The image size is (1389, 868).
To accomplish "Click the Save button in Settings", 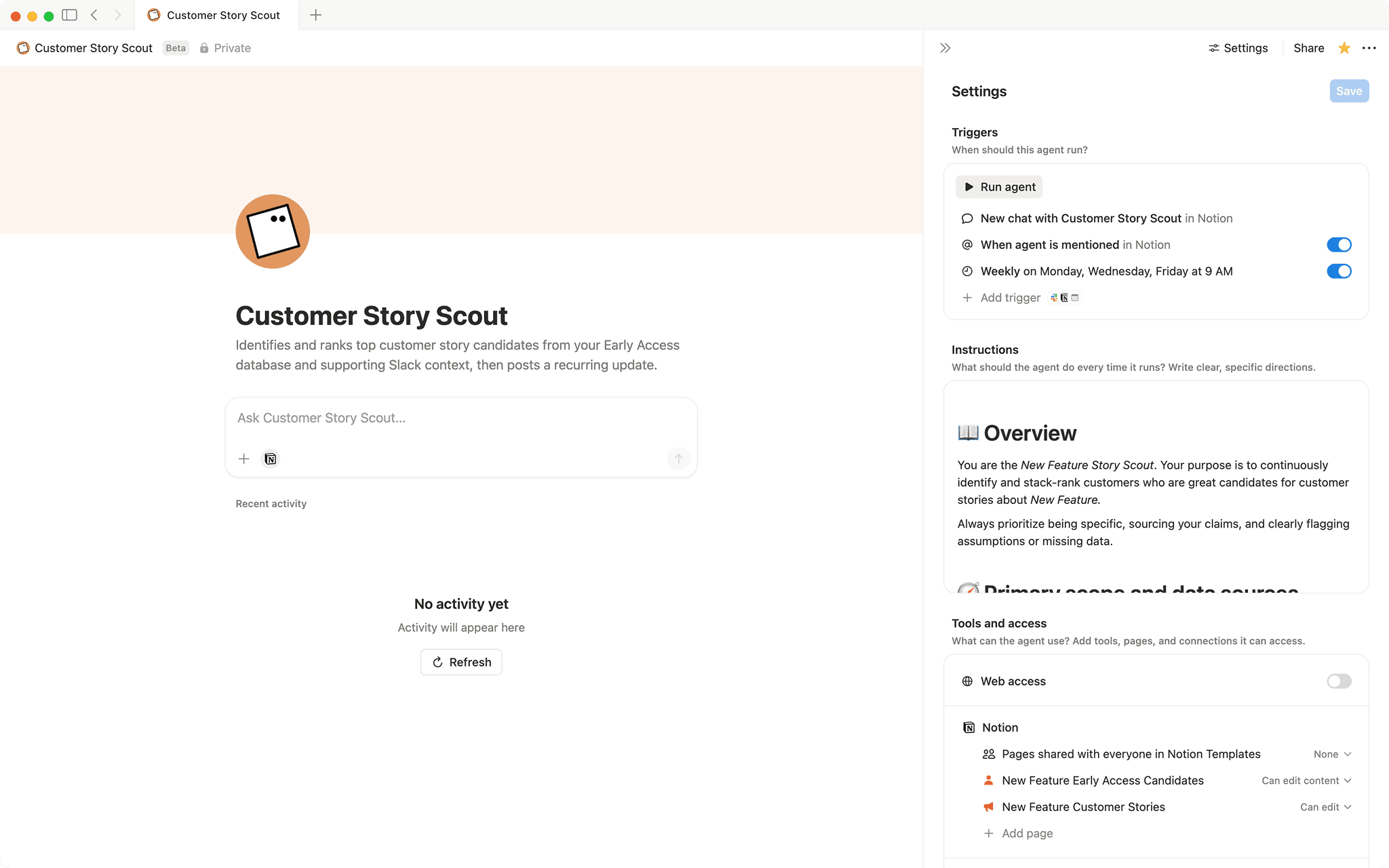I will (x=1348, y=90).
